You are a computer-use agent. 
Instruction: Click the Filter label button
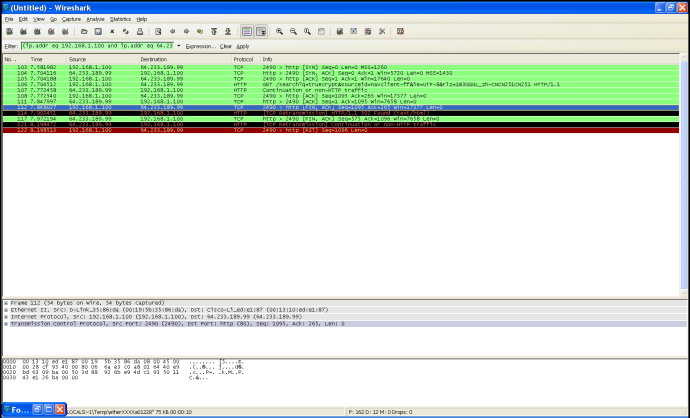pos(11,46)
